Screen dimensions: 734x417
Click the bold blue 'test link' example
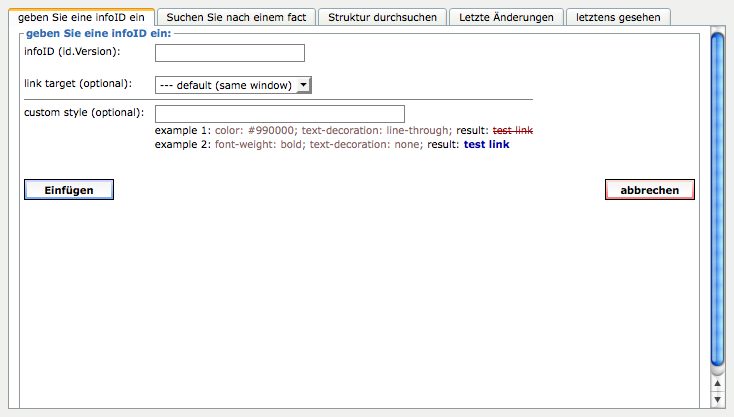tap(486, 145)
